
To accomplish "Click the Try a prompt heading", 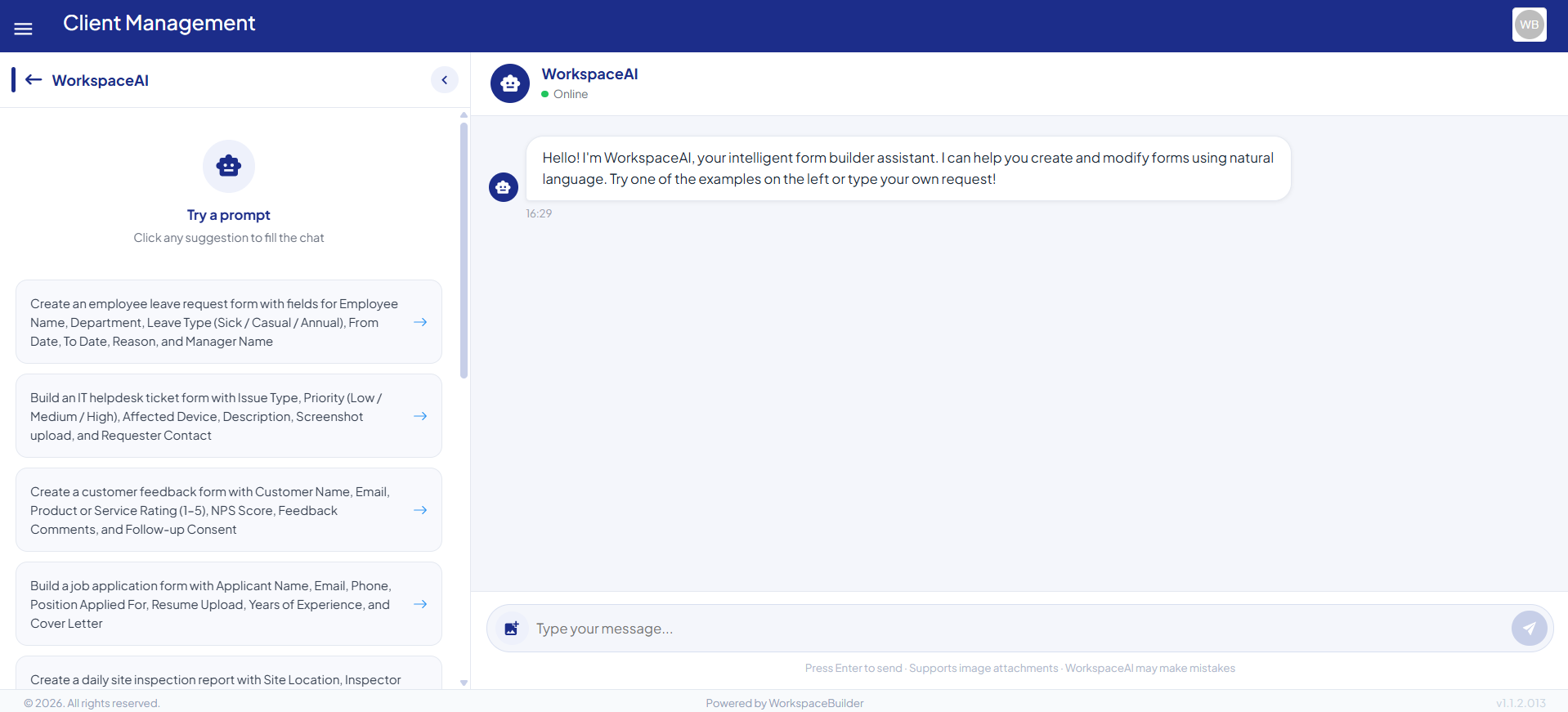I will pyautogui.click(x=229, y=215).
